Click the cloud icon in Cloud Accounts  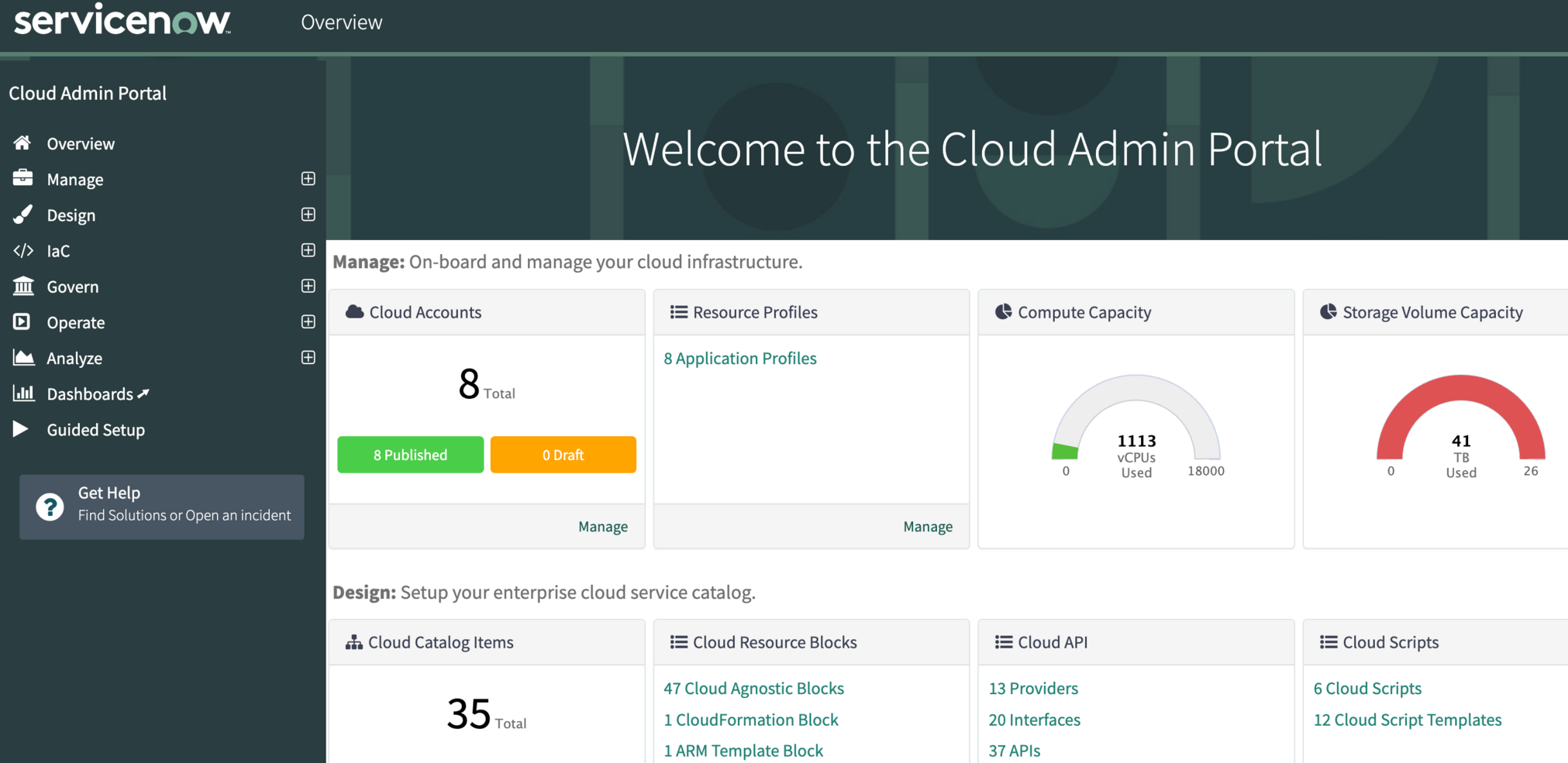(354, 311)
